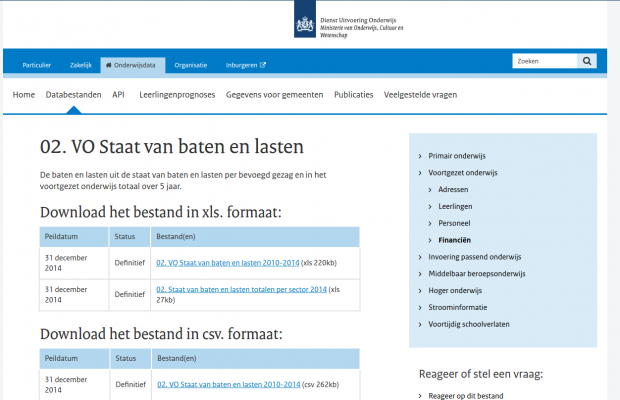Click the chevron beside Voortijdig schoolverlaten
The height and width of the screenshot is (400, 620).
420,325
